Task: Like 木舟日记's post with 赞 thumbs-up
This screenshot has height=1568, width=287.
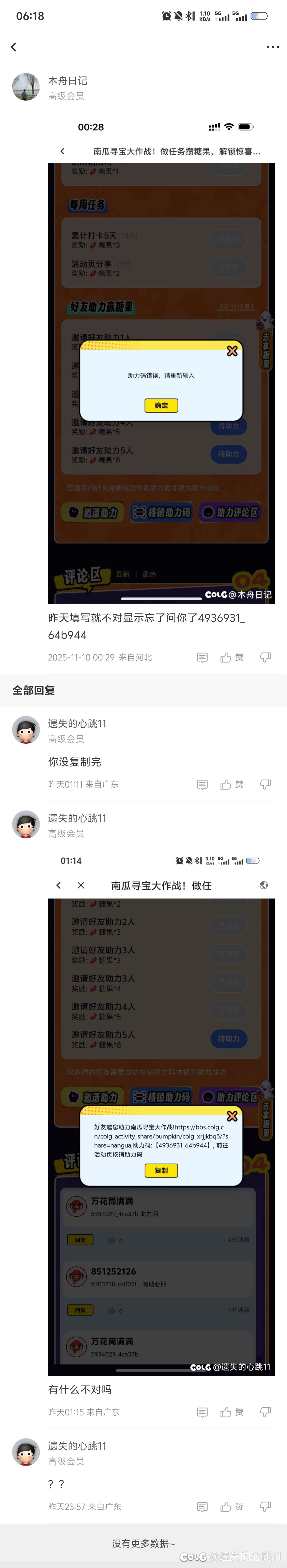Action: (232, 658)
